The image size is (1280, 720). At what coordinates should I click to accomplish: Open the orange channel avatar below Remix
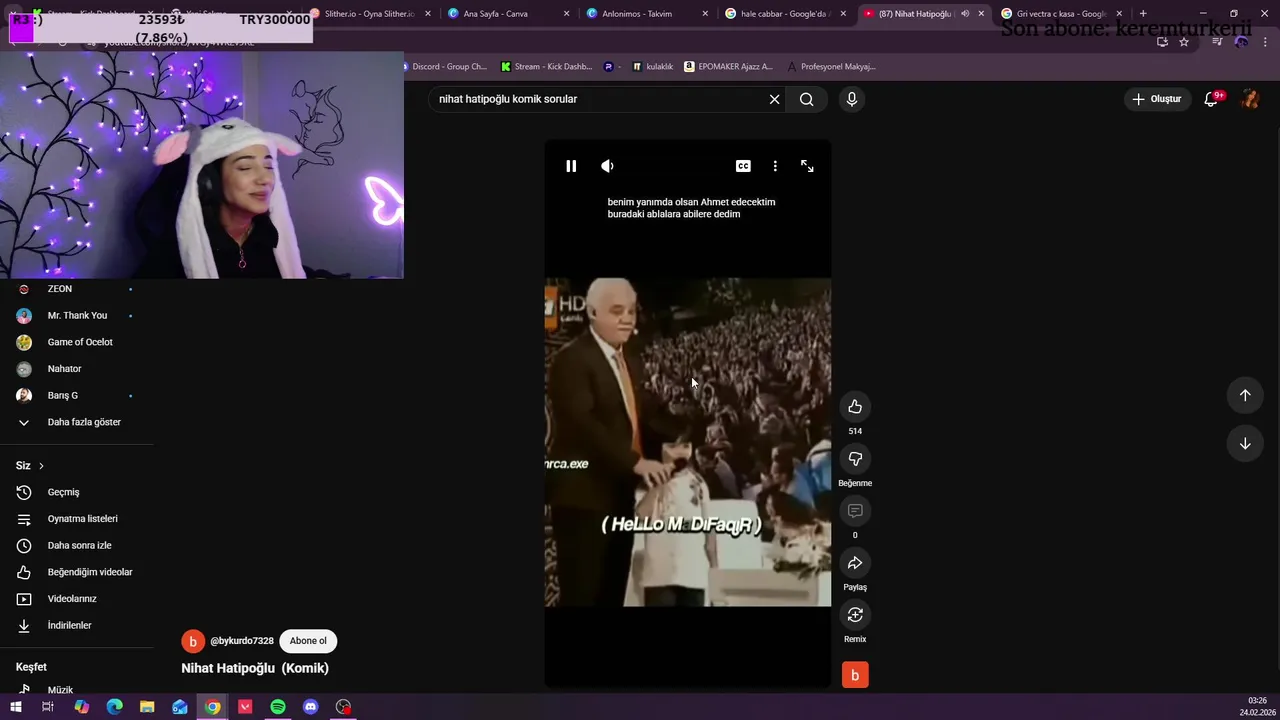click(x=855, y=675)
